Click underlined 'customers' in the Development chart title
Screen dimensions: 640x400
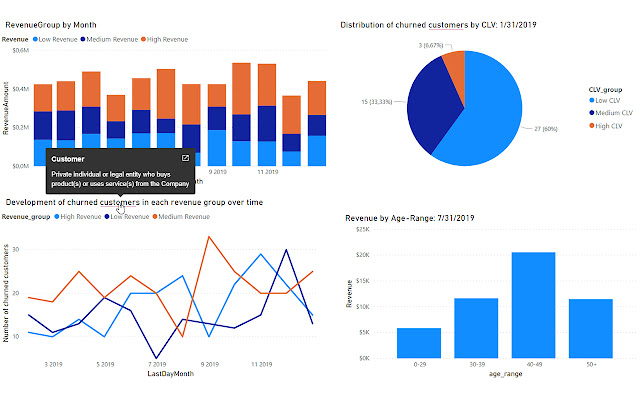tap(120, 202)
